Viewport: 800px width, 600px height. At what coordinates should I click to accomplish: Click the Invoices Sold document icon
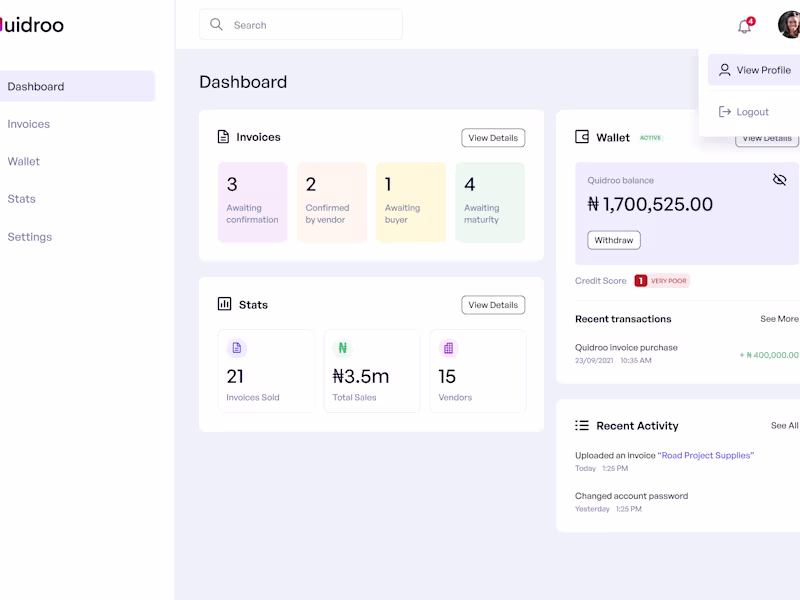coord(237,348)
